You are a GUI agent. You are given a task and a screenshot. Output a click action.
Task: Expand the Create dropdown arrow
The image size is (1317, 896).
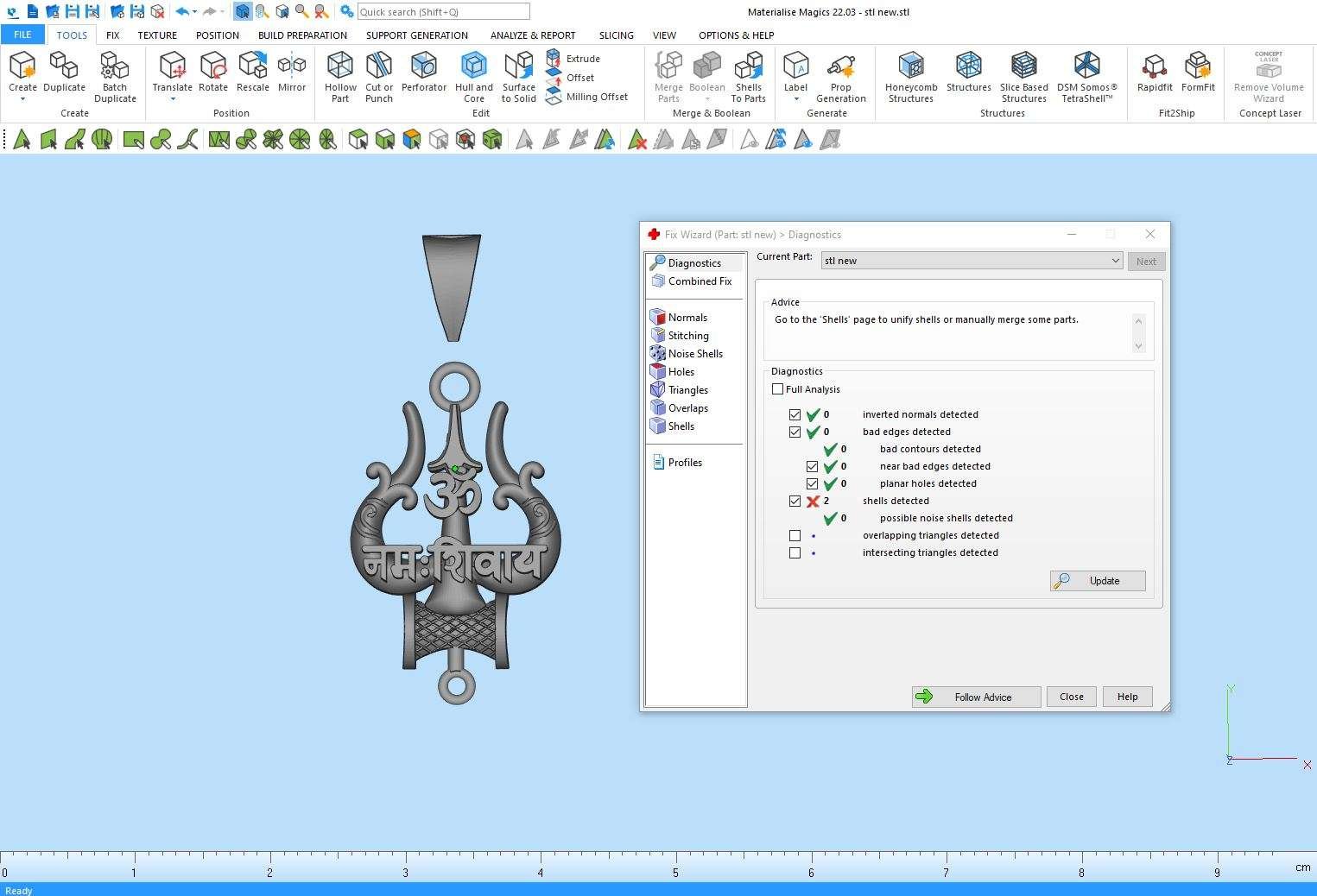click(x=22, y=99)
